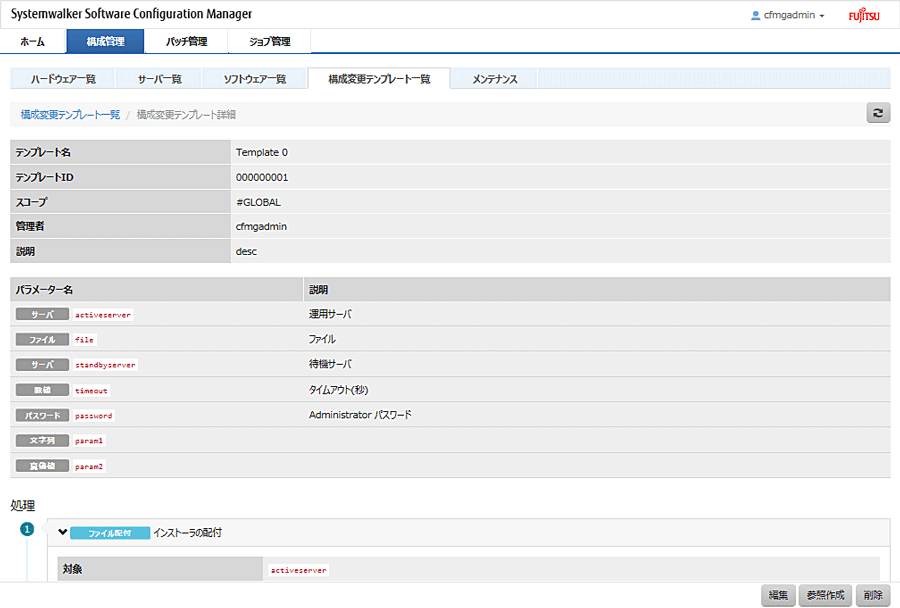
Task: Click the 対象 field label
Action: (72, 569)
